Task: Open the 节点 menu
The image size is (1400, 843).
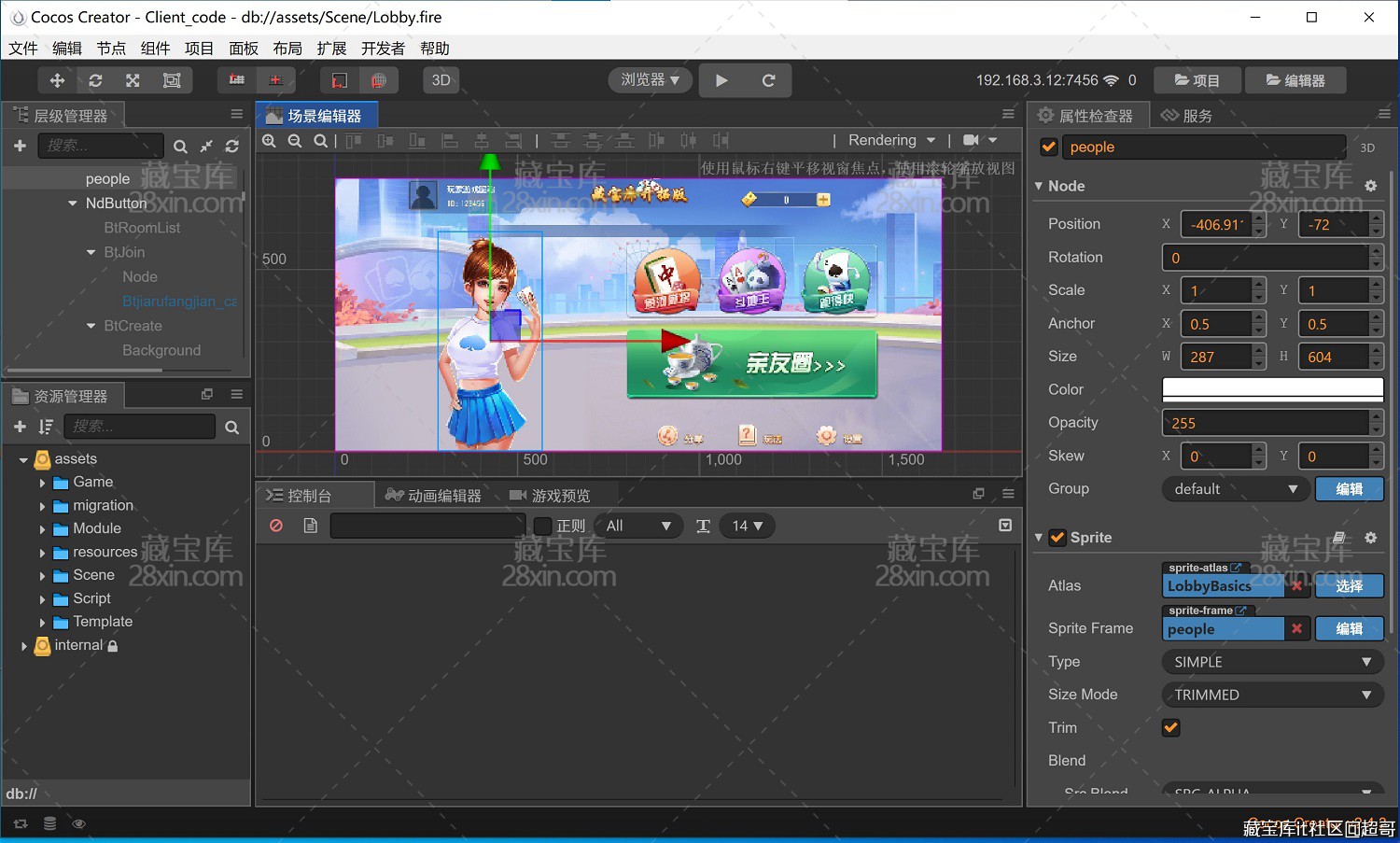Action: pos(111,49)
